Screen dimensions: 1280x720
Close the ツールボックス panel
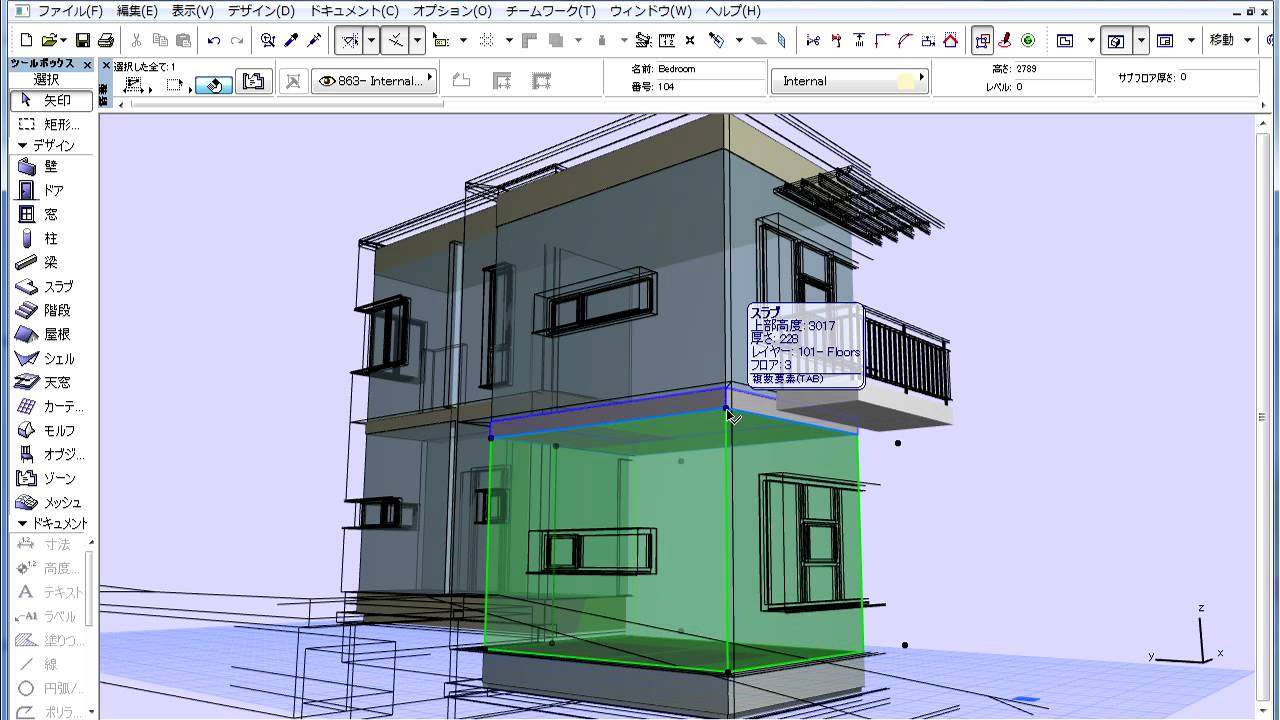(88, 64)
